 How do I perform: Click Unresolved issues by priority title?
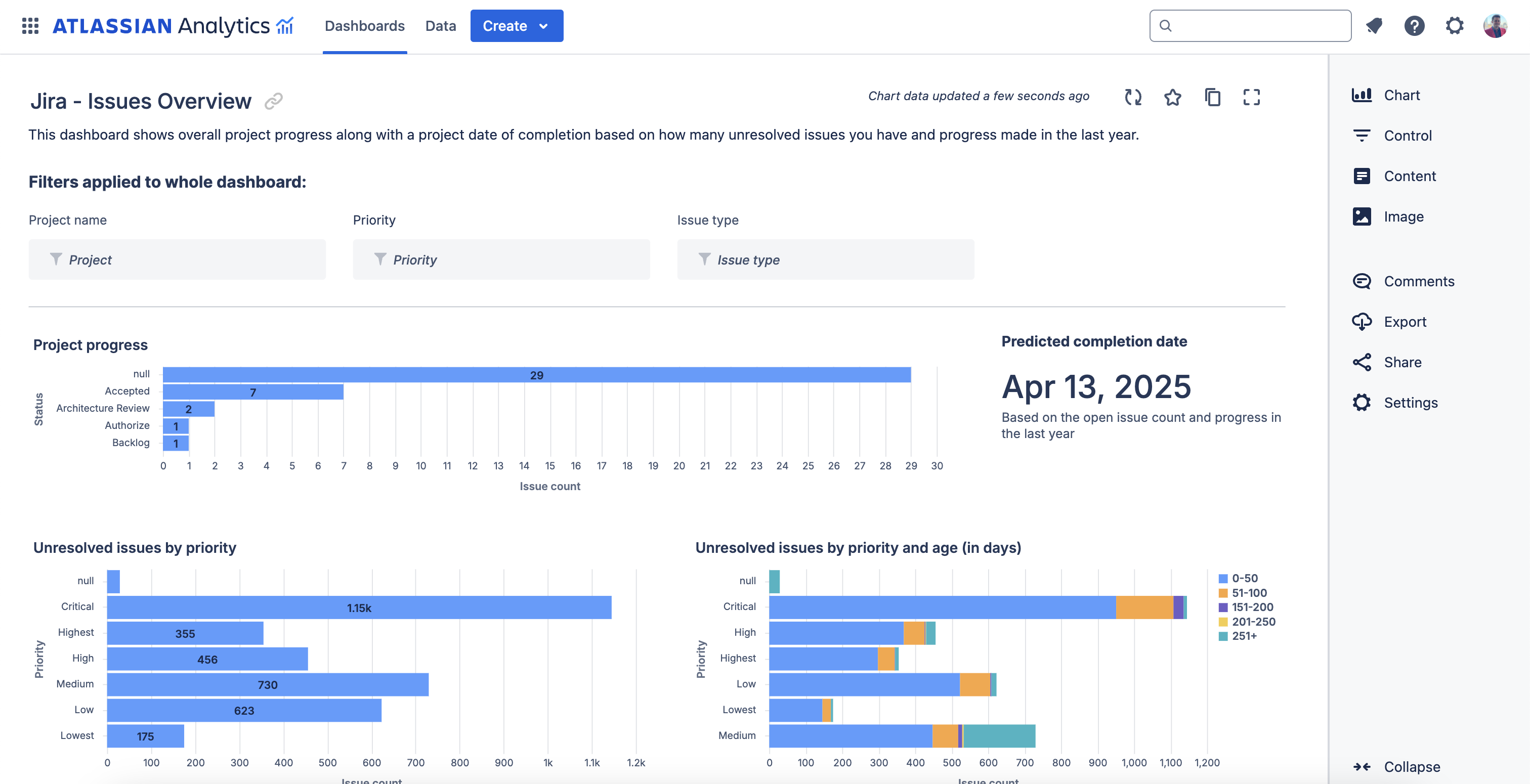135,548
